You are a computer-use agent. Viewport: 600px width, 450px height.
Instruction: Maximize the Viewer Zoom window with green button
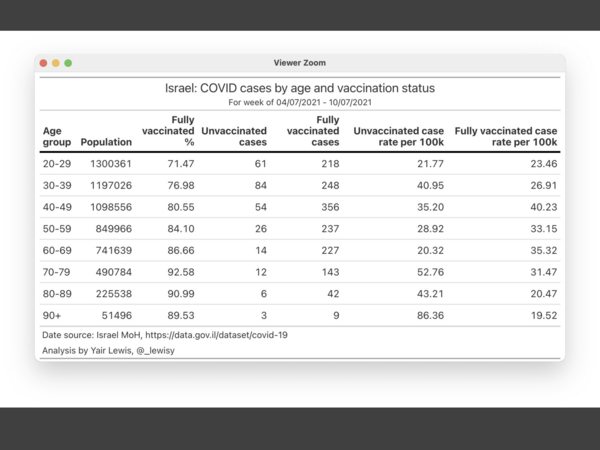[68, 63]
